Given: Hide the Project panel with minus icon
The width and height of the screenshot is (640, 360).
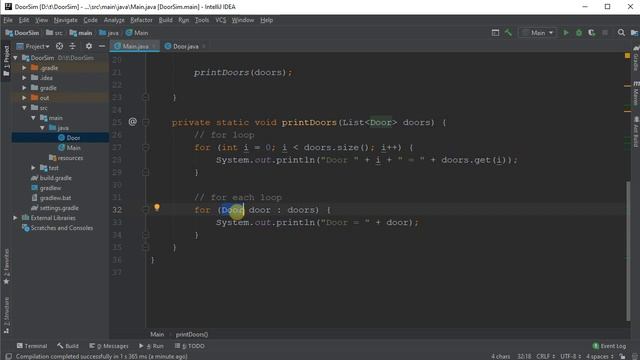Looking at the screenshot, I should (x=102, y=46).
